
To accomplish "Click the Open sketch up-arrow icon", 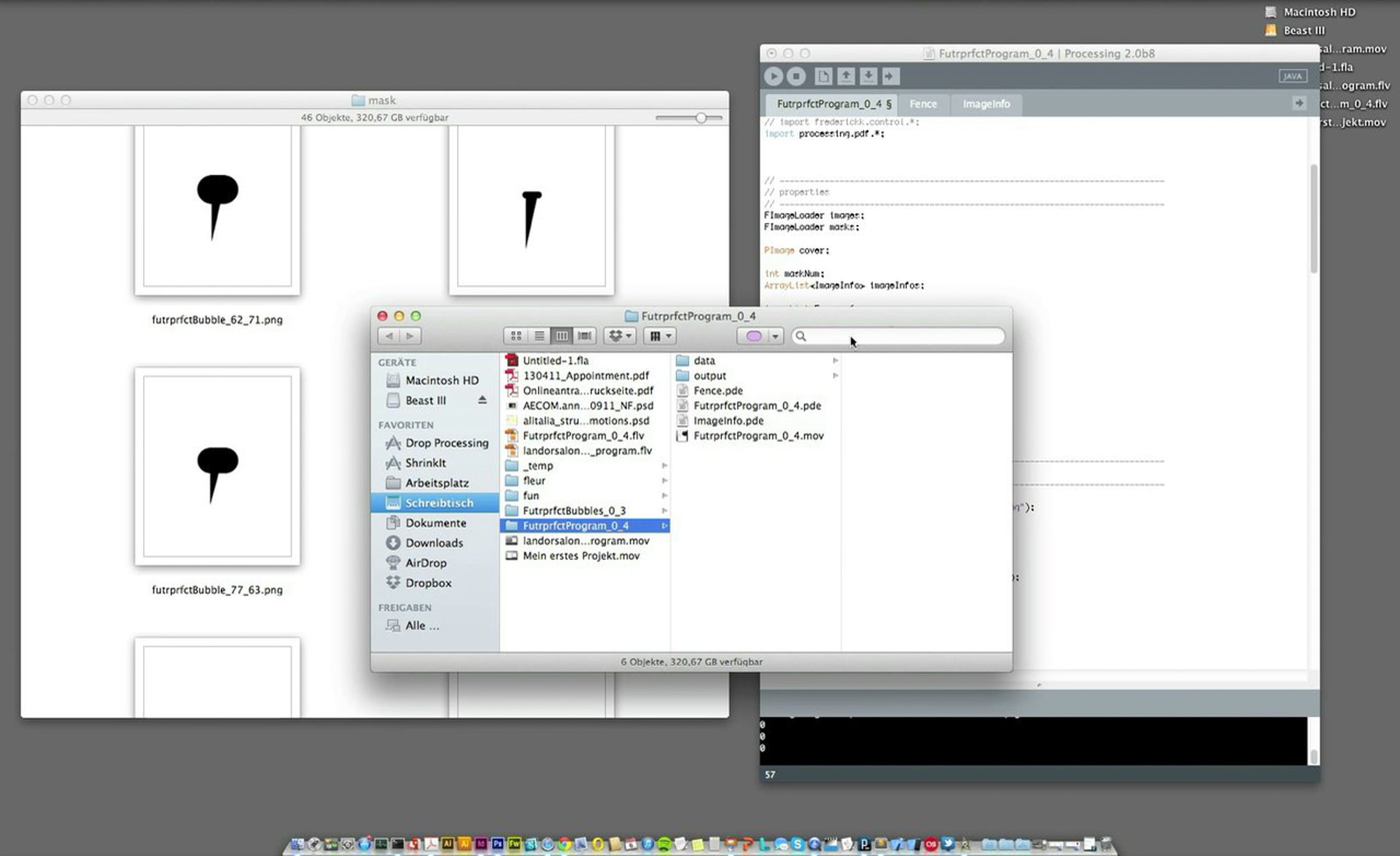I will [x=846, y=76].
